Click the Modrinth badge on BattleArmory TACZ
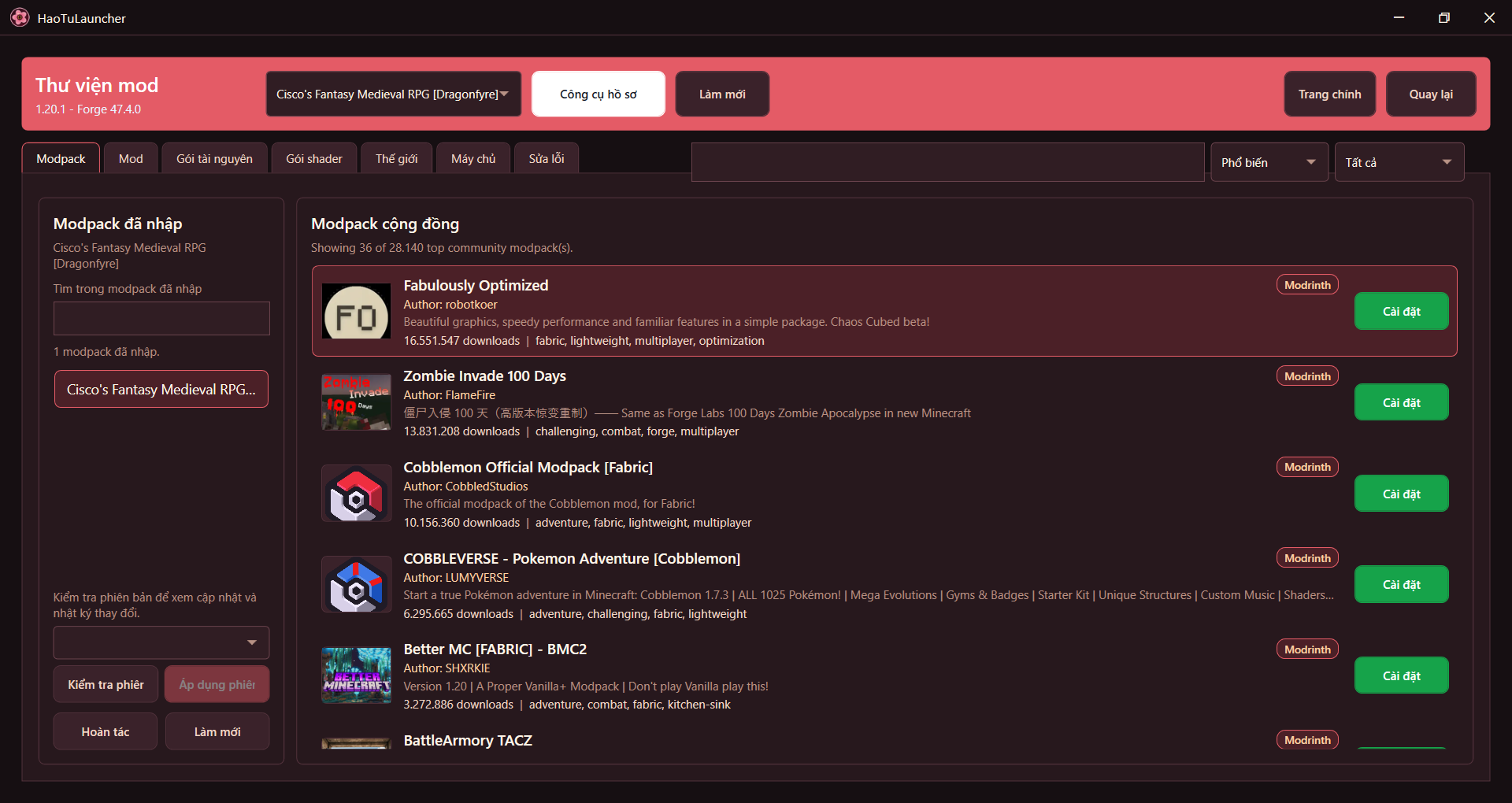 (x=1307, y=740)
